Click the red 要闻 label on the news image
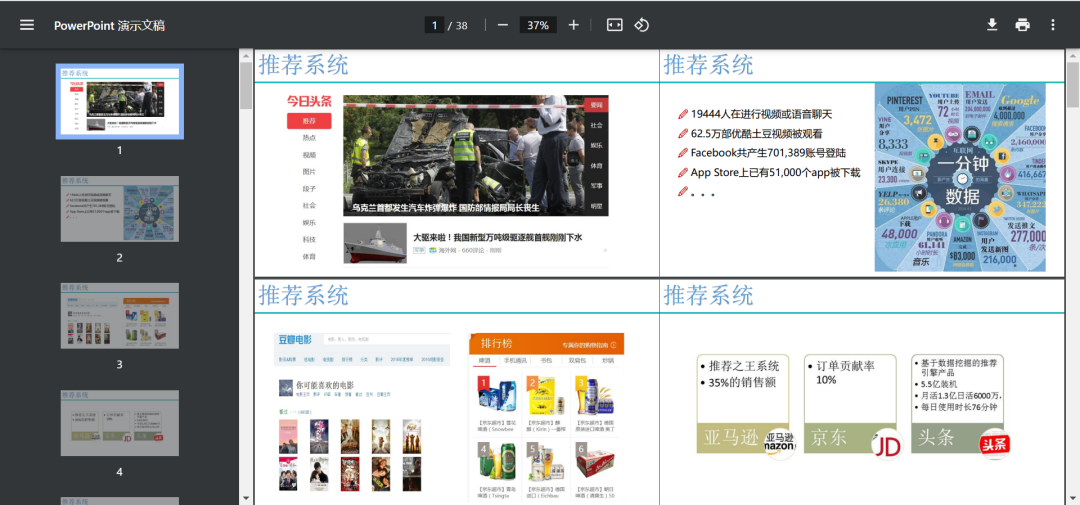Screen dimensions: 1080x505 point(596,105)
